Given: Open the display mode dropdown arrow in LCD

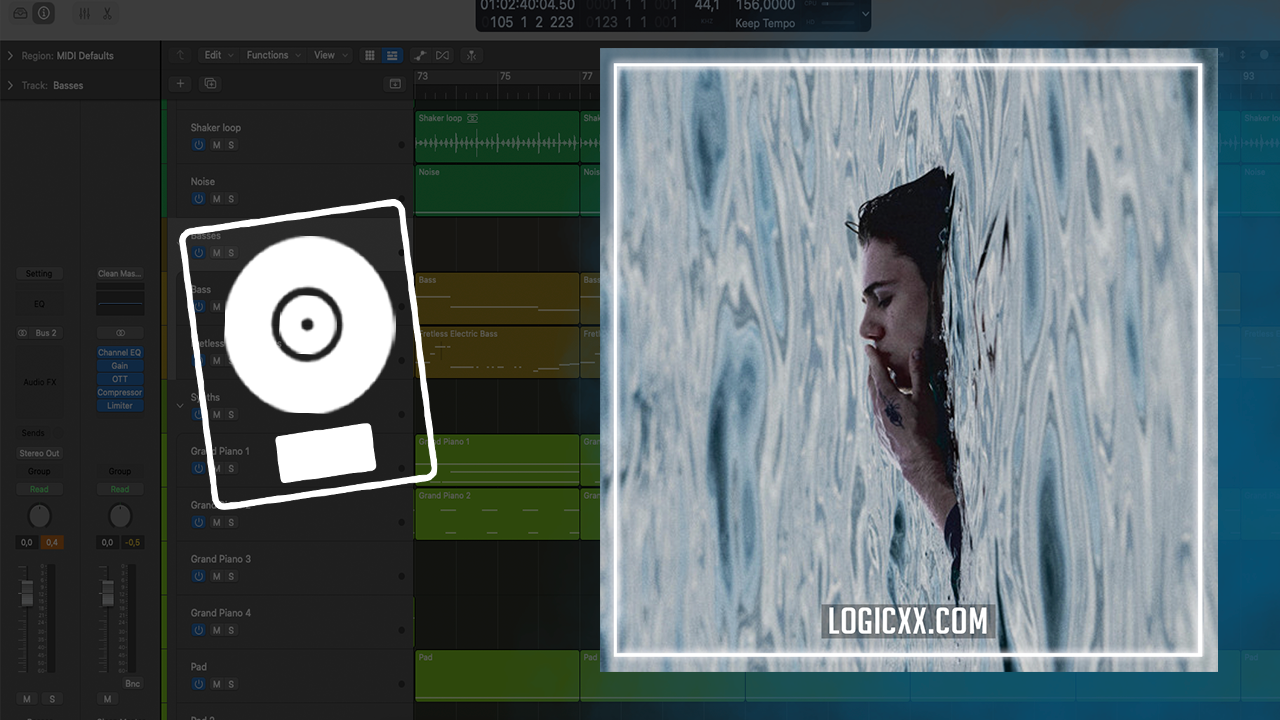Looking at the screenshot, I should click(x=865, y=14).
